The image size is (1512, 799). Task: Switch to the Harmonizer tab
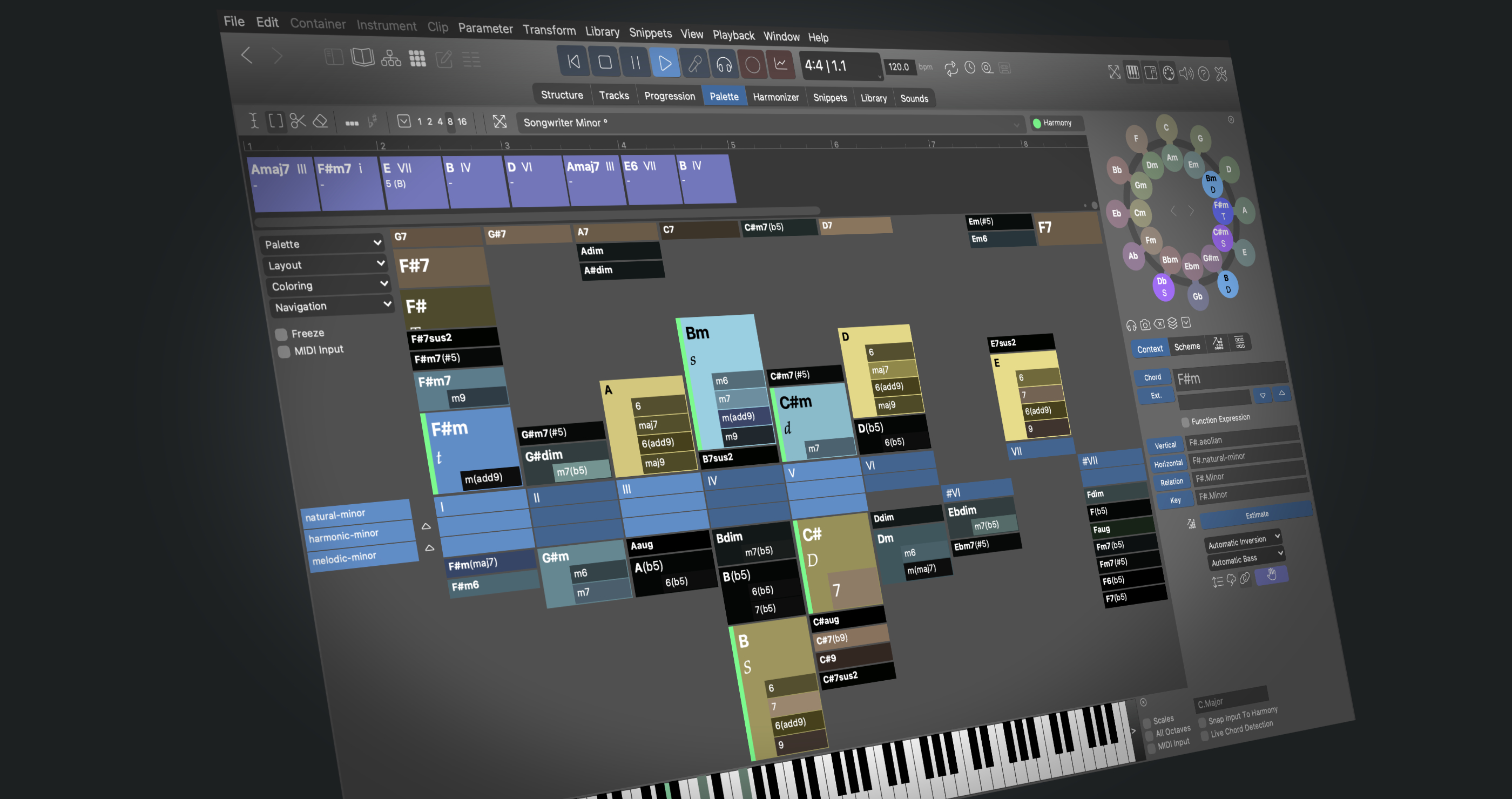pyautogui.click(x=775, y=97)
